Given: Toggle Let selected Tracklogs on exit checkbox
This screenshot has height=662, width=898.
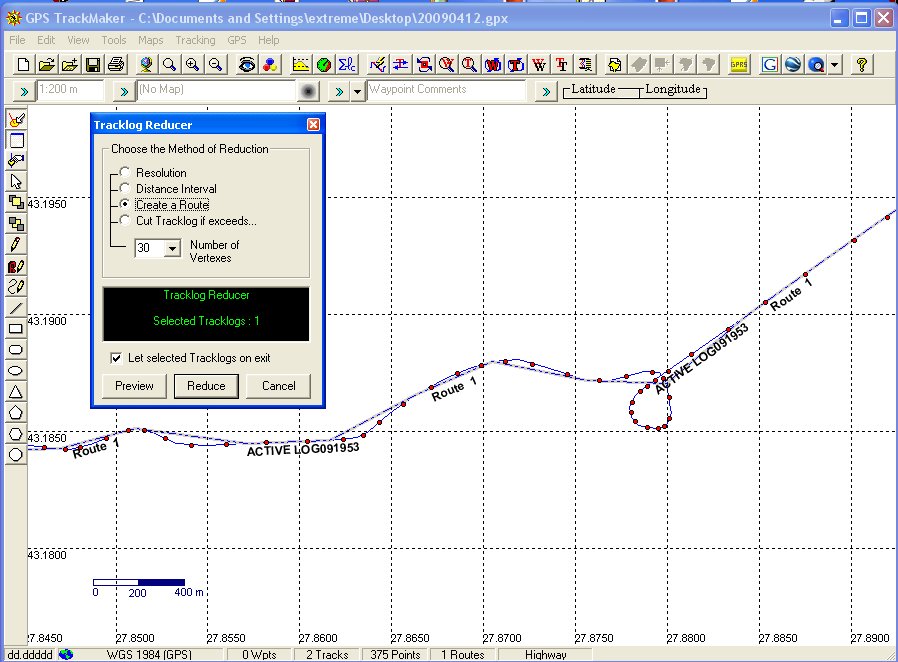Looking at the screenshot, I should (116, 358).
